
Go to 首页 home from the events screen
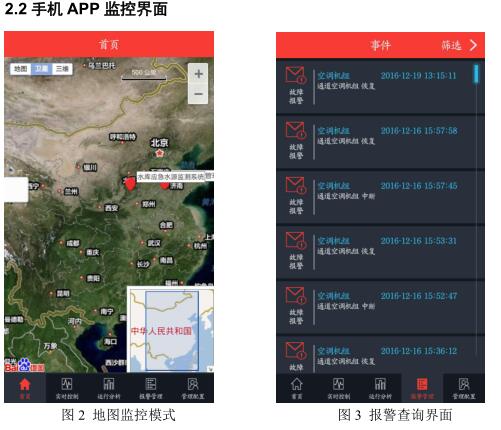tap(297, 388)
